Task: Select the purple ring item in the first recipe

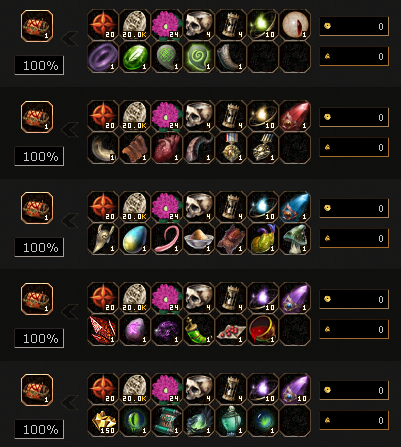Action: coord(103,57)
